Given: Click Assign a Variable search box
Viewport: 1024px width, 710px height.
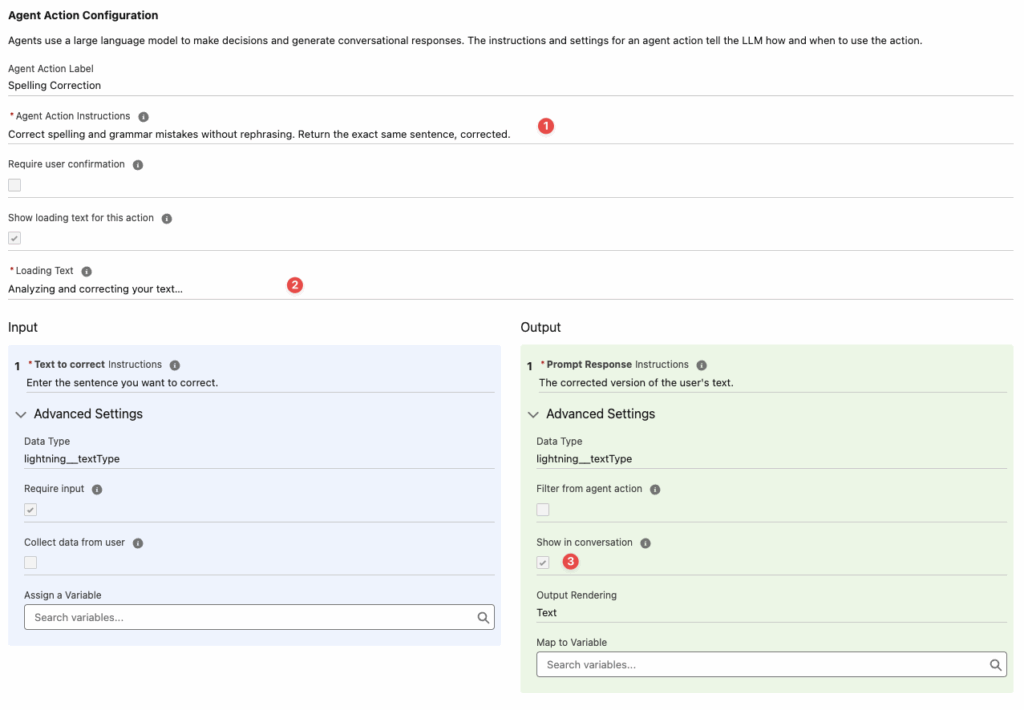Looking at the screenshot, I should point(259,618).
